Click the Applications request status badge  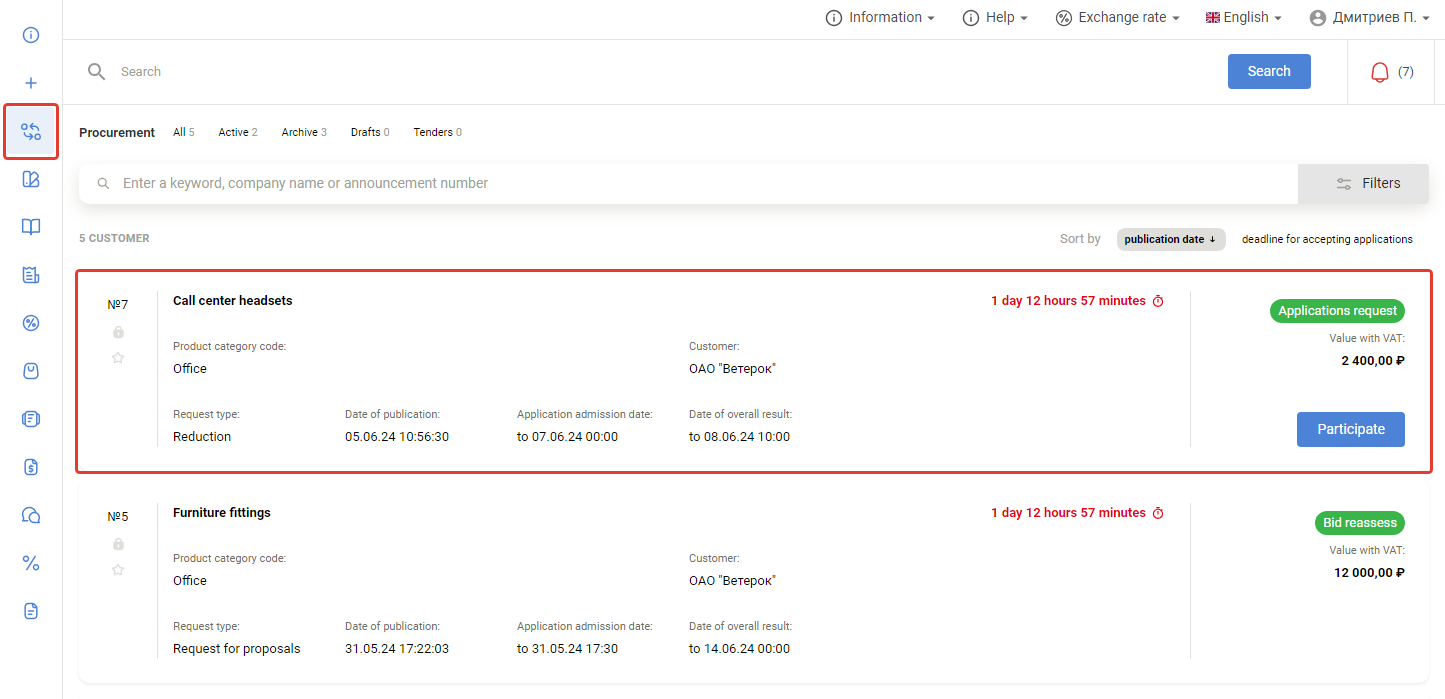click(1338, 311)
